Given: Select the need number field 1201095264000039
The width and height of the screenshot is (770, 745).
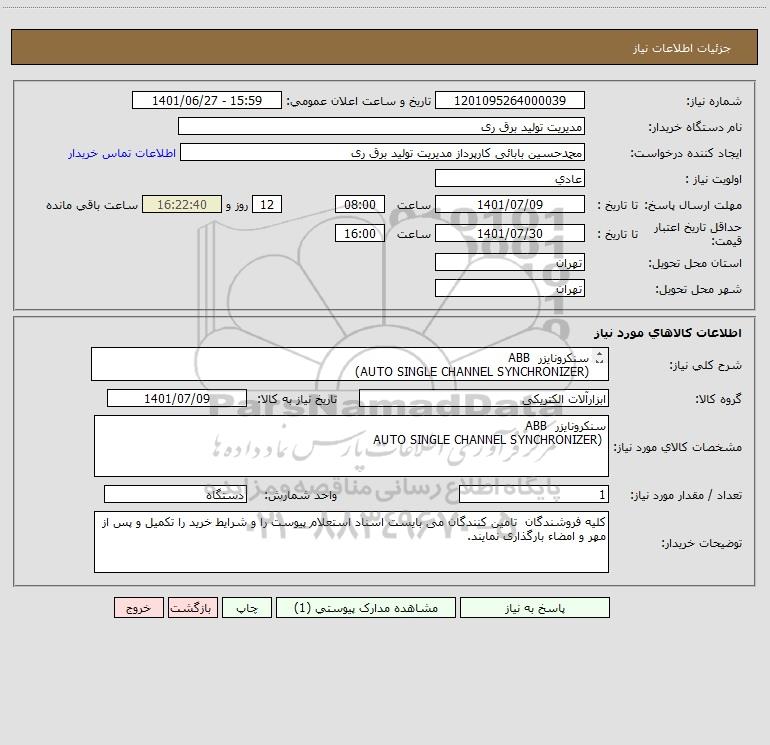Looking at the screenshot, I should pyautogui.click(x=510, y=100).
